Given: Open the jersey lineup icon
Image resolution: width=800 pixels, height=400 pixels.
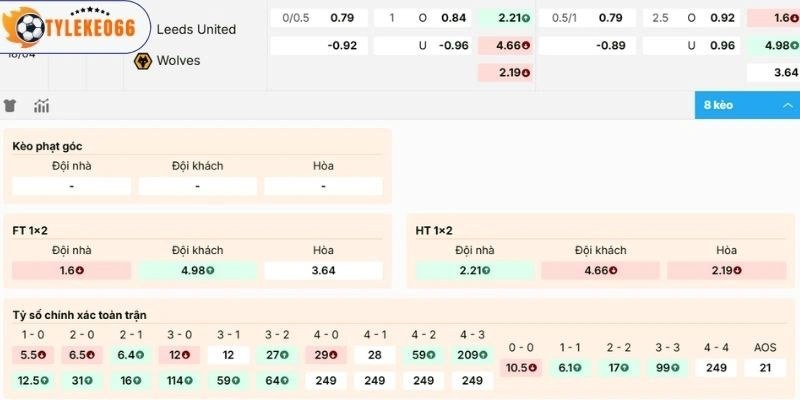Looking at the screenshot, I should pos(11,105).
